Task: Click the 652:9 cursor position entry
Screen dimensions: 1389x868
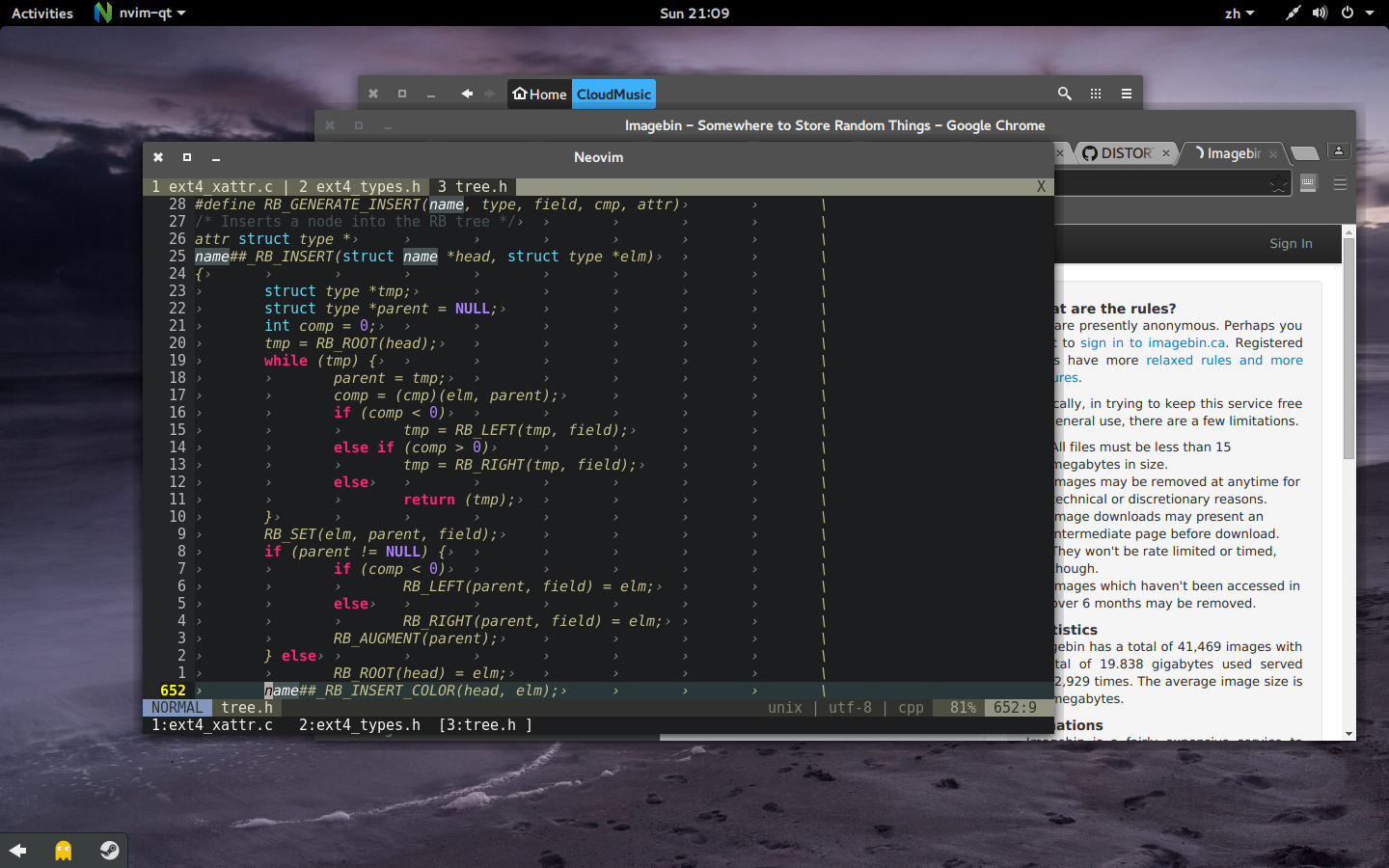Action: 1015,708
